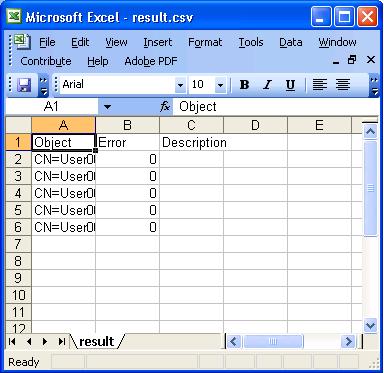Restore the workbook window inside Excel
Viewport: 384px width, 373px height.
(352, 60)
